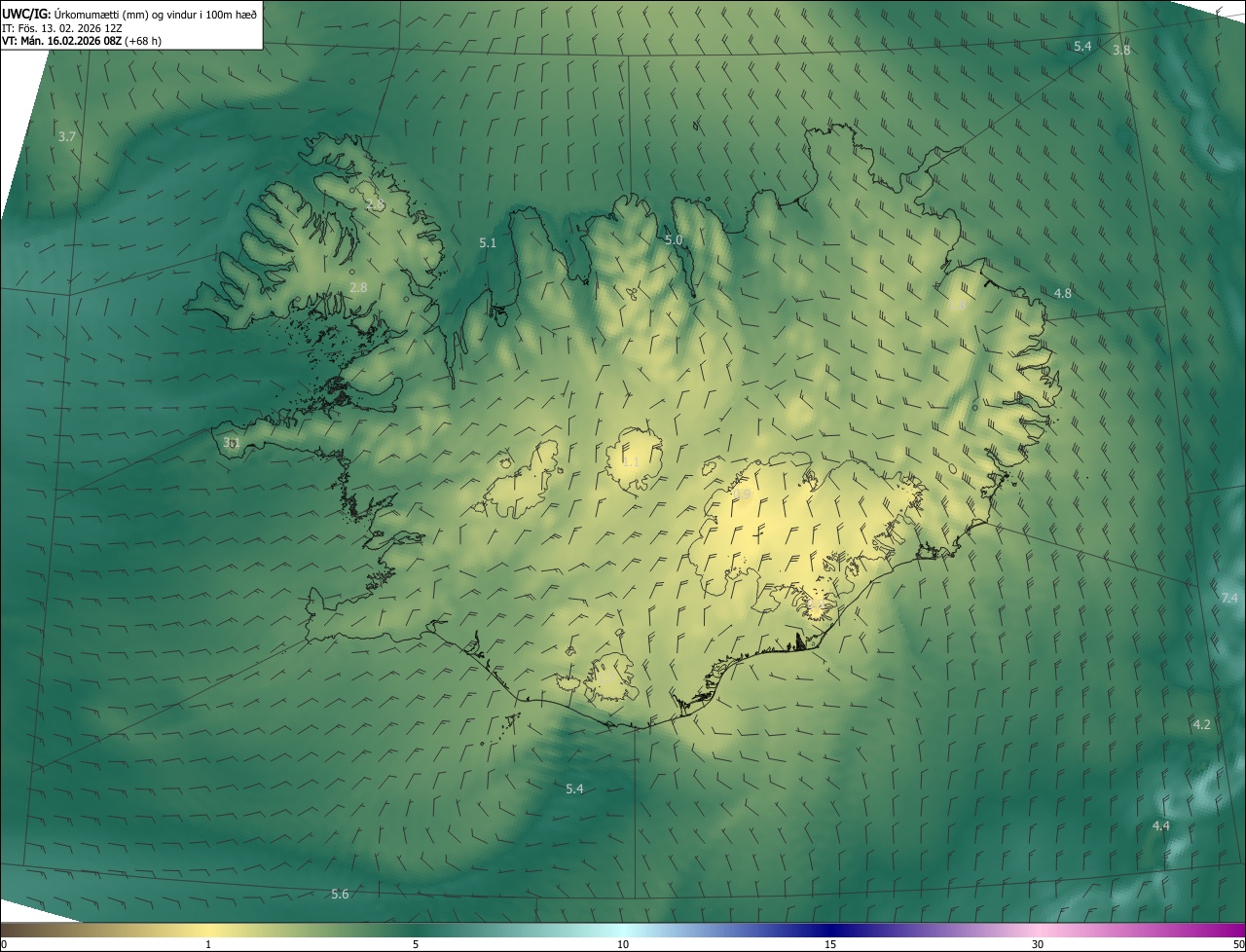Click the color scale tick labeled 5
Viewport: 1246px width, 952px height.
[x=416, y=945]
